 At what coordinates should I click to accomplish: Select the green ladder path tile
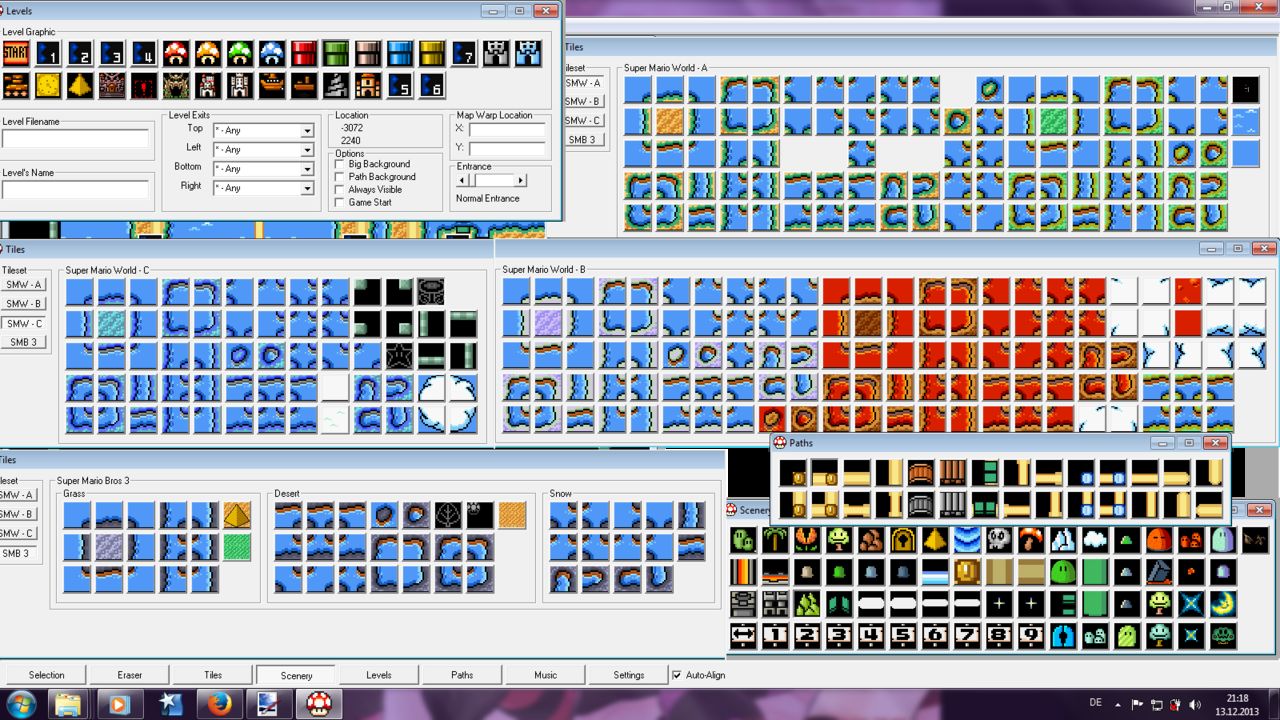(985, 473)
